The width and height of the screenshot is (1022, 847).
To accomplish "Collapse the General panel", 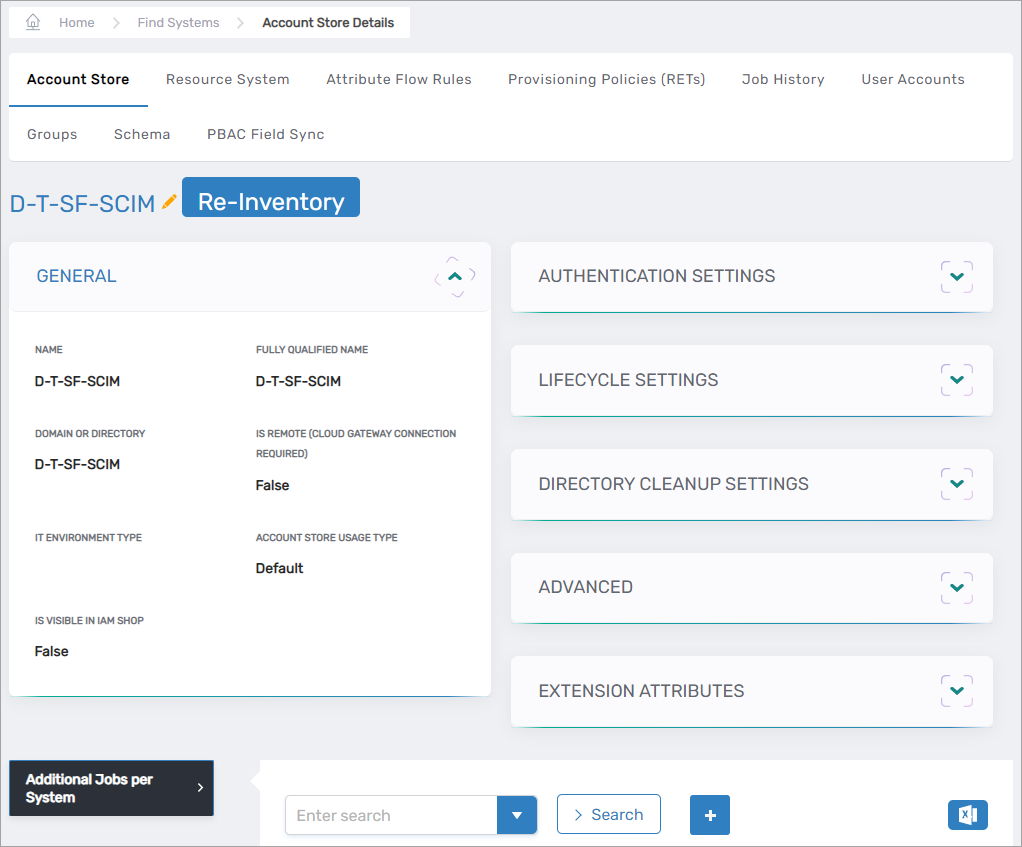I will click(x=455, y=277).
